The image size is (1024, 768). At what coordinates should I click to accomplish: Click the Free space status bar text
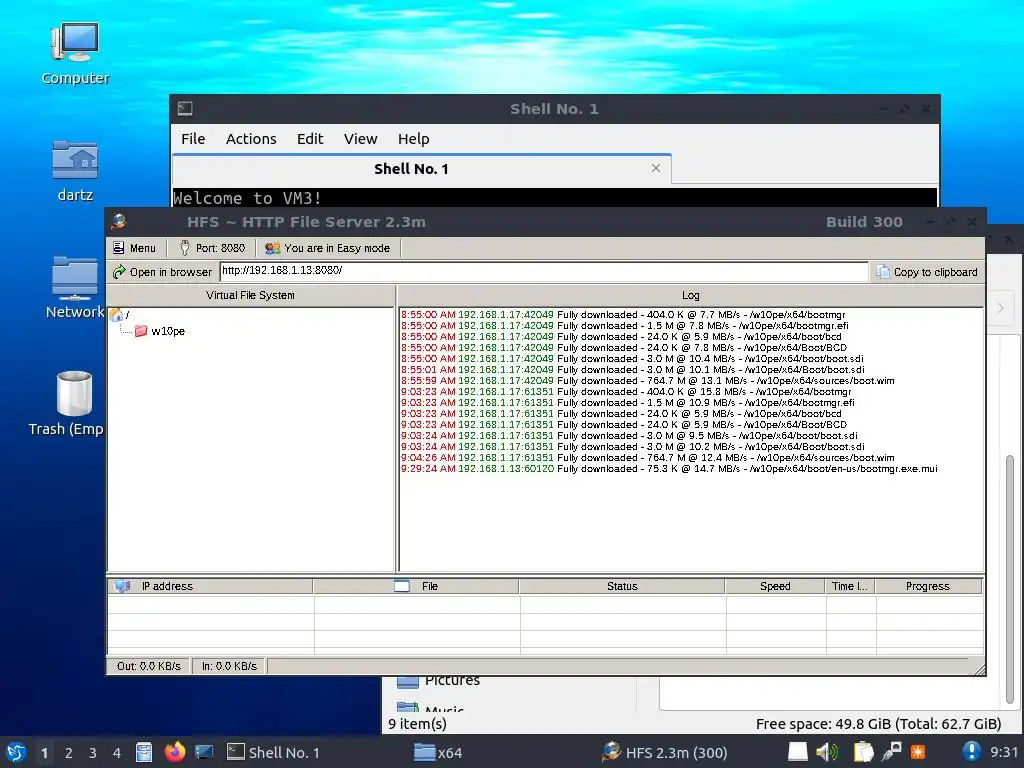coord(878,724)
